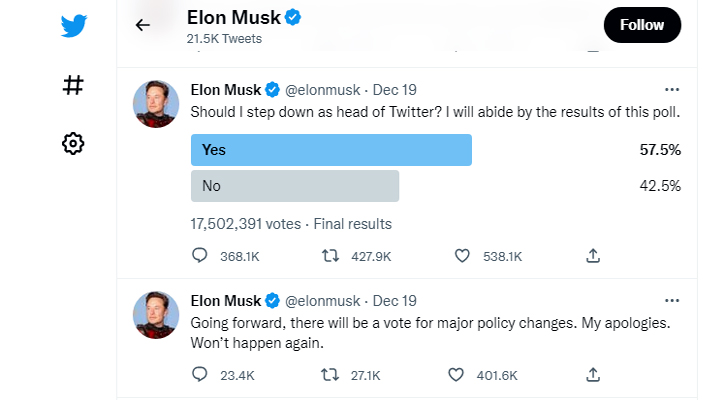725x400 pixels.
Task: Open the Dec 19 timestamp of policy tweet
Action: pyautogui.click(x=394, y=301)
